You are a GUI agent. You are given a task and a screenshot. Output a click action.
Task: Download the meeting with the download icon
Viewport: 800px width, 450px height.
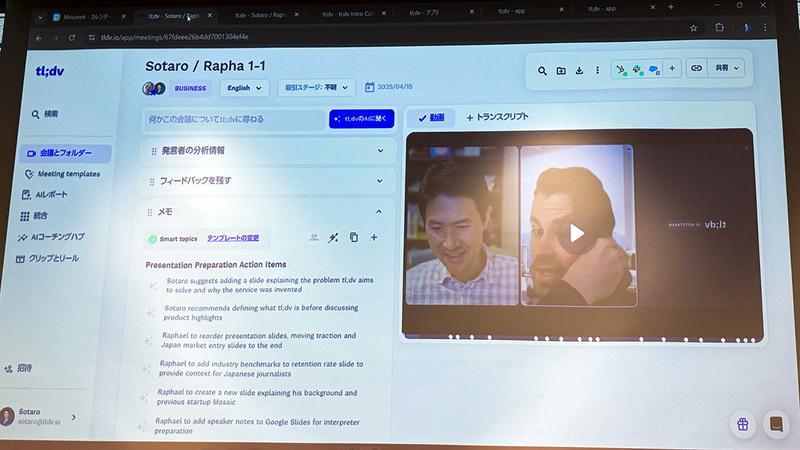[x=579, y=70]
